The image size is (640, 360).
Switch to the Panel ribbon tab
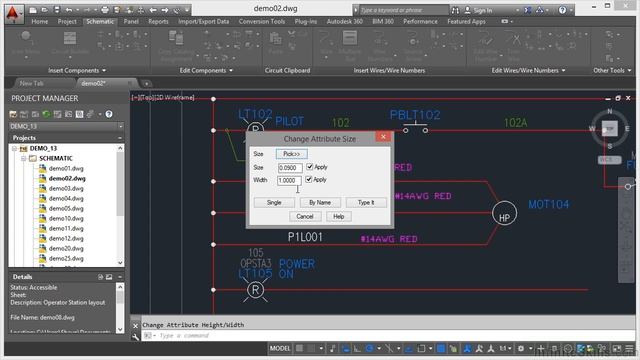pyautogui.click(x=131, y=22)
